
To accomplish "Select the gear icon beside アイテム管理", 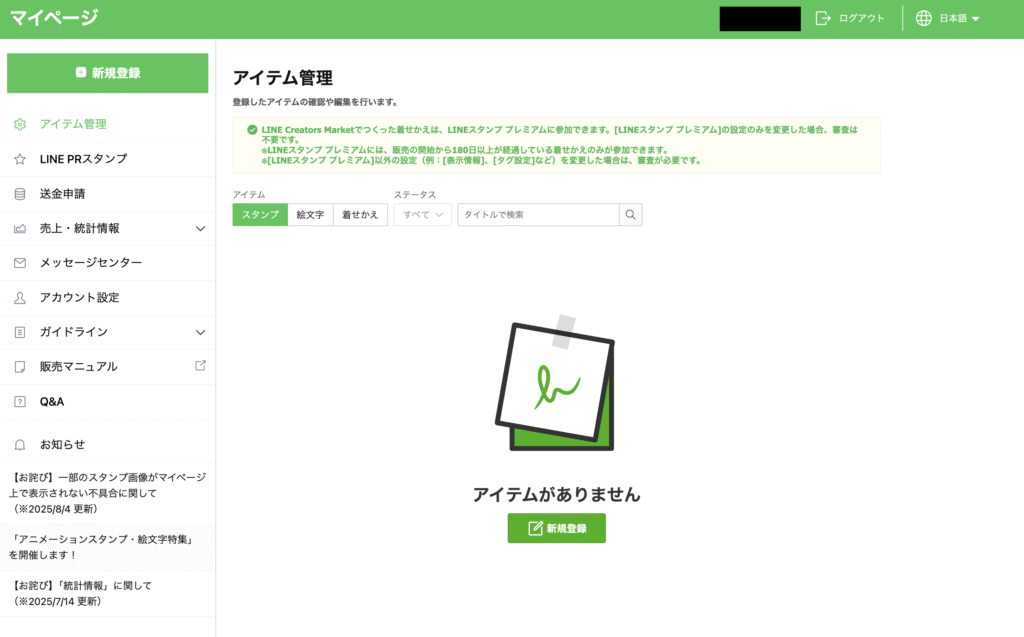I will pos(20,124).
